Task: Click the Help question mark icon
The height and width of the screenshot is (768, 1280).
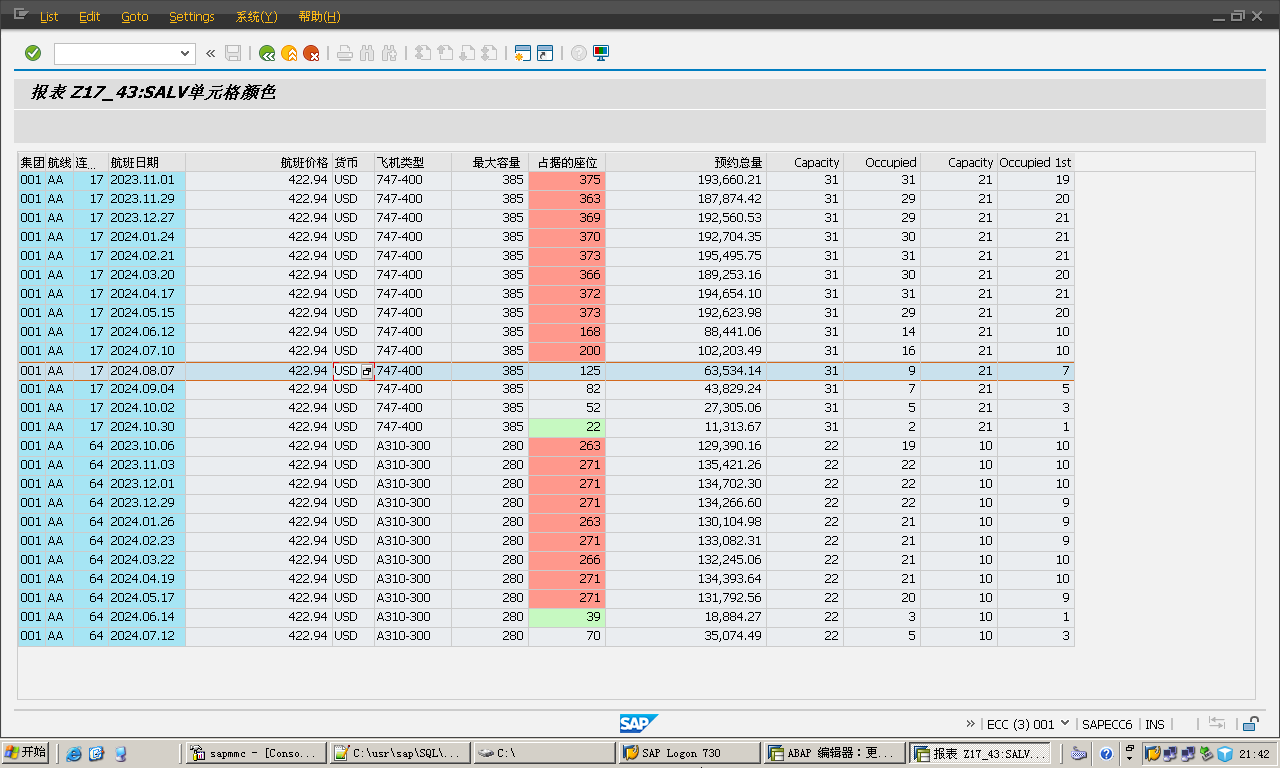Action: (x=578, y=53)
